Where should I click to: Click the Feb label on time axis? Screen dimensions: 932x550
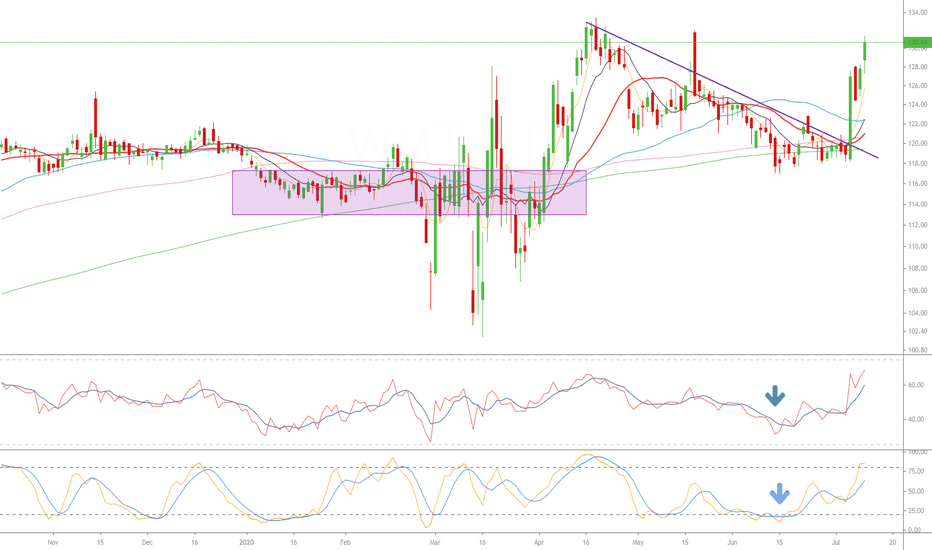[x=345, y=542]
